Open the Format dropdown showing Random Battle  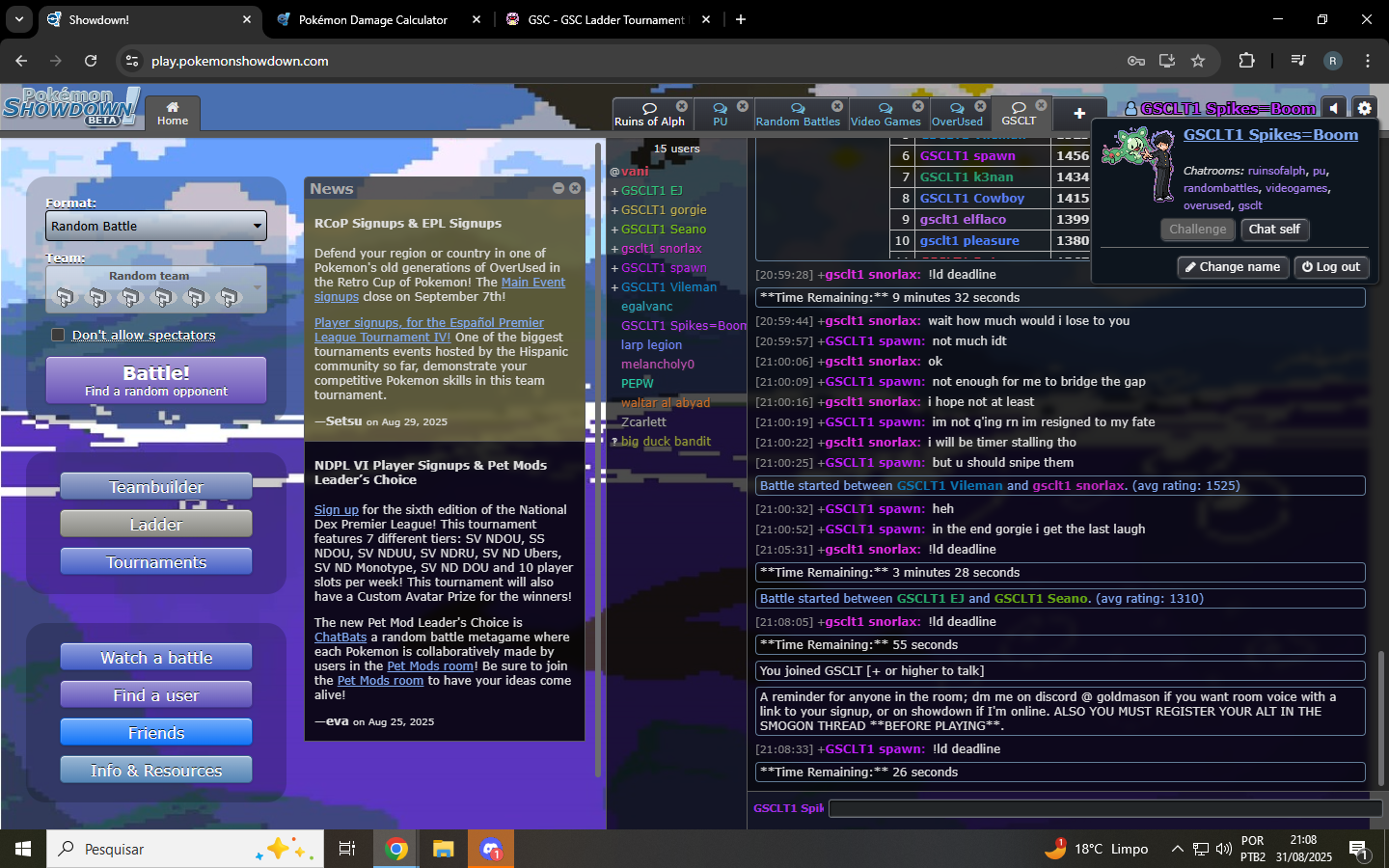(156, 226)
